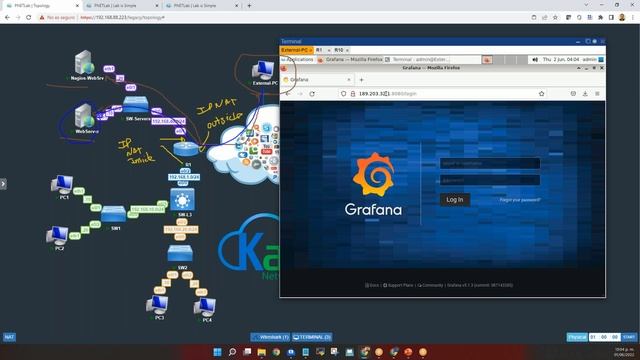640x360 pixels.
Task: Click the PC4 computer node
Action: [x=205, y=307]
